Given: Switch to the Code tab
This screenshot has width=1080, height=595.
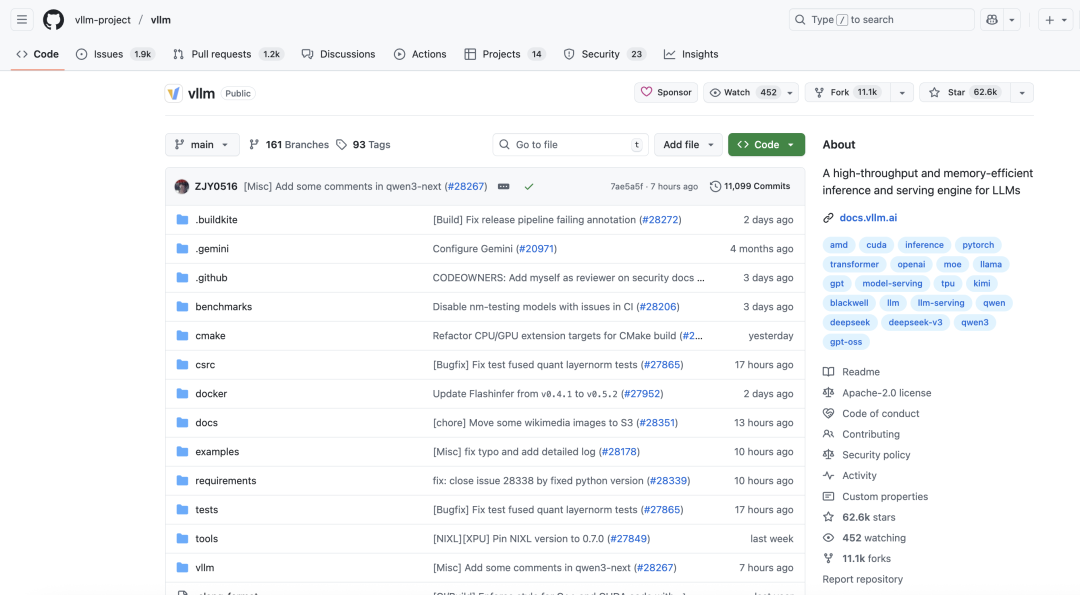Looking at the screenshot, I should pos(38,54).
